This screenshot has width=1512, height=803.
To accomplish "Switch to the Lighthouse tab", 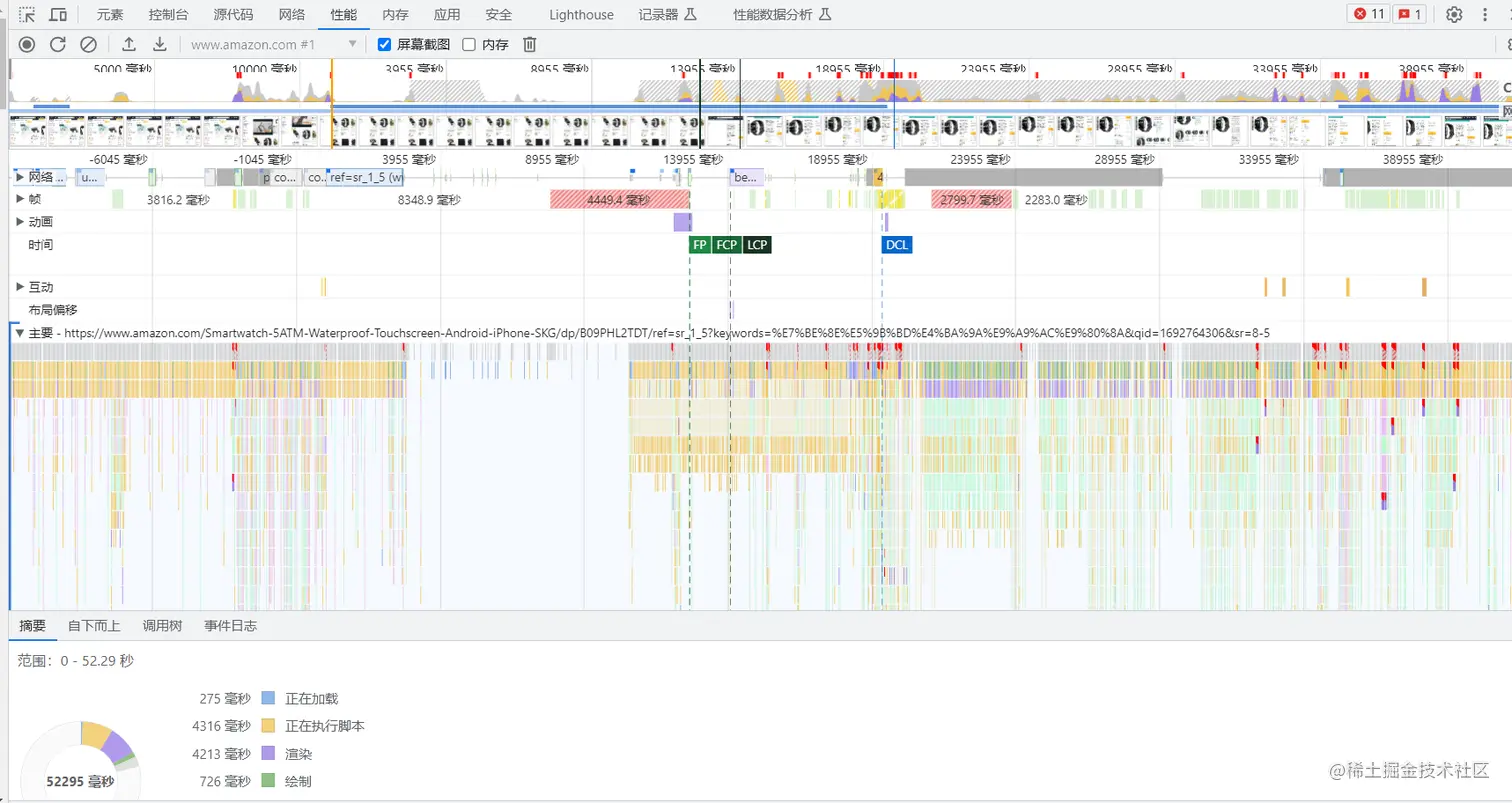I will pos(582,15).
